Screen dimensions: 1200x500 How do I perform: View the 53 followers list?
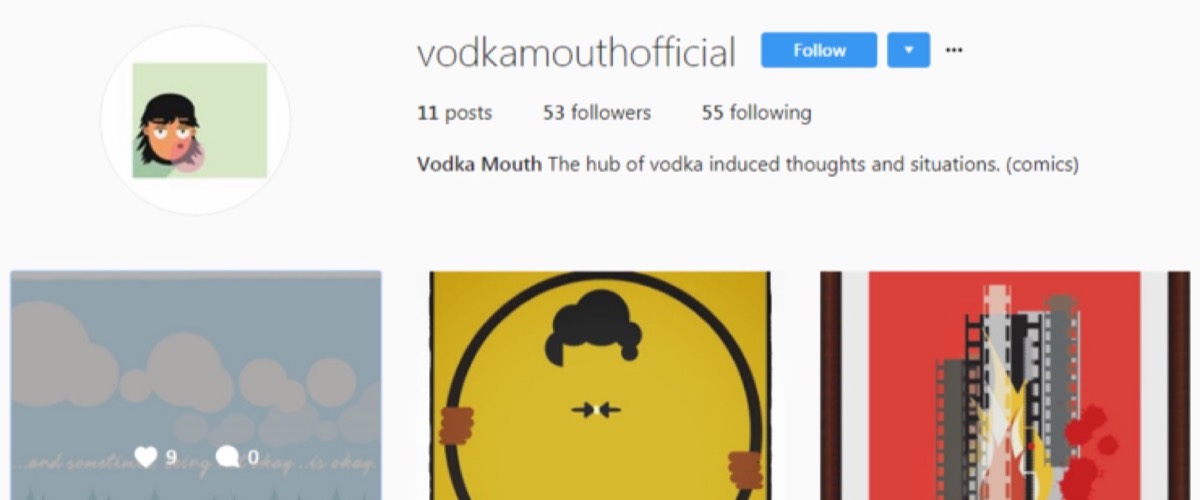point(597,113)
